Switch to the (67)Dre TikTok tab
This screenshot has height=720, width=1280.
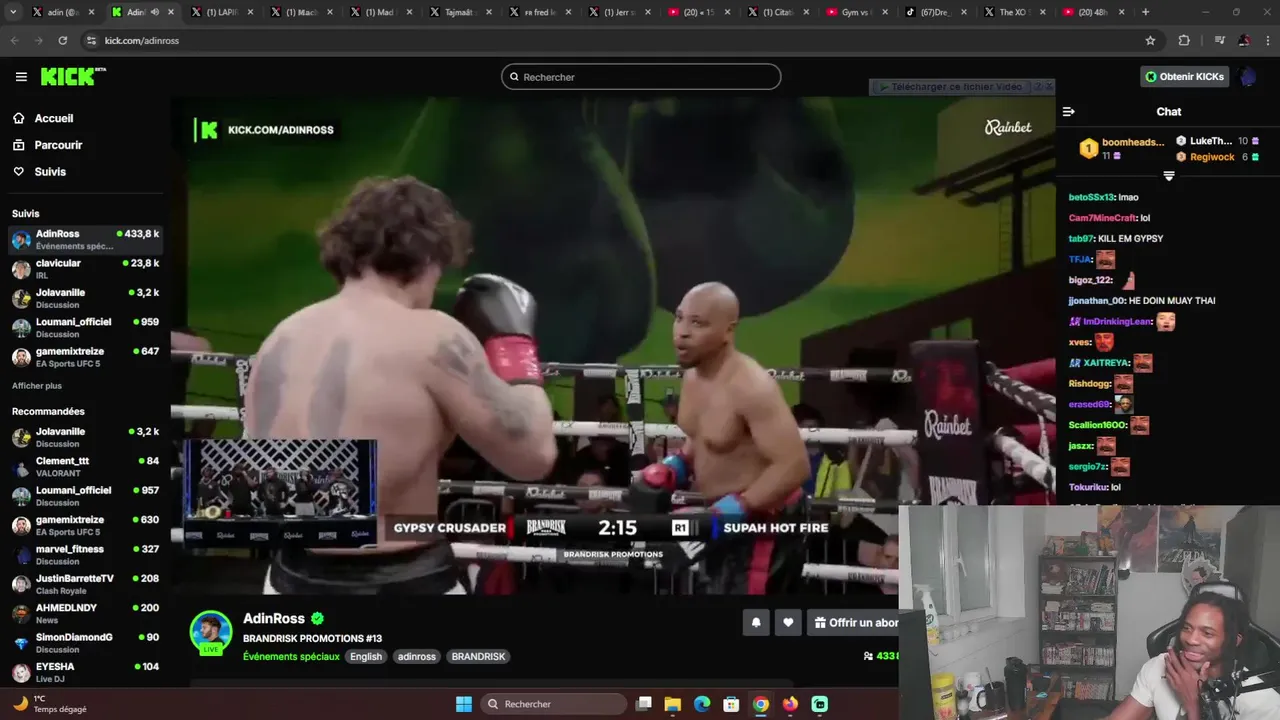pyautogui.click(x=935, y=12)
